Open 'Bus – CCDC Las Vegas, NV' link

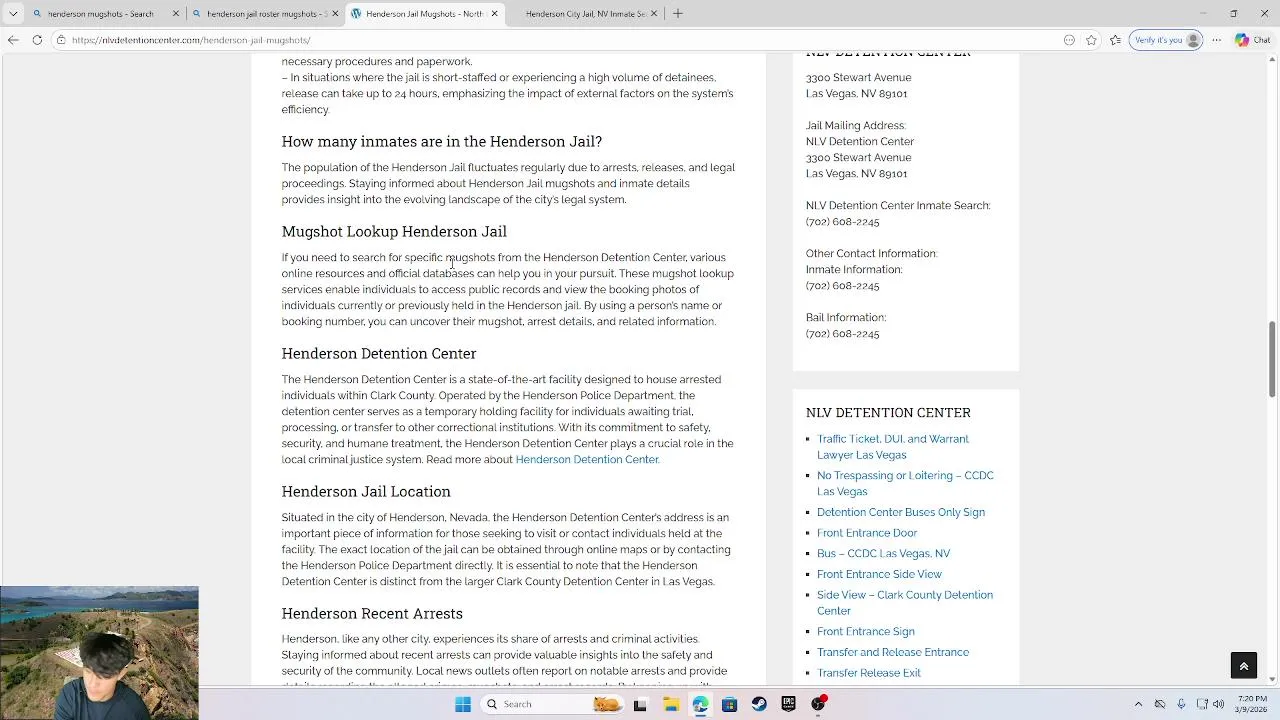click(883, 554)
